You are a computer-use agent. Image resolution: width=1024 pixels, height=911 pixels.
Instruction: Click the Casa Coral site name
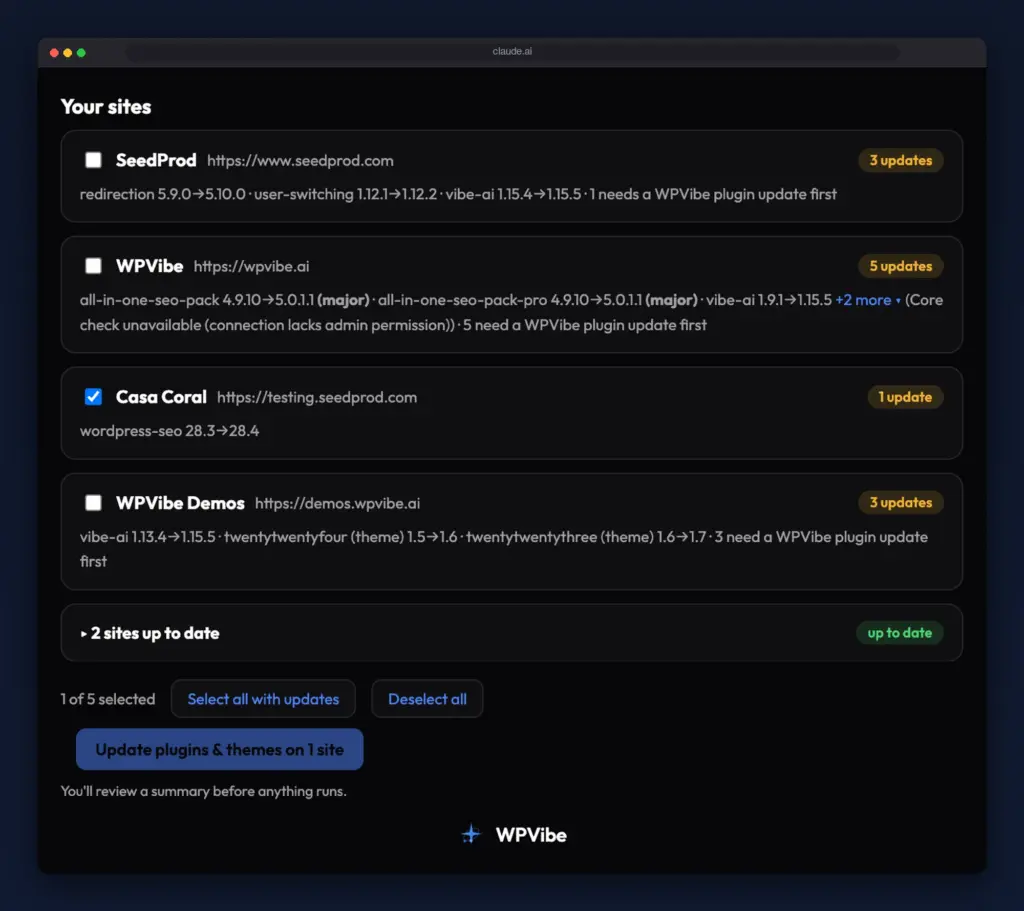(161, 396)
